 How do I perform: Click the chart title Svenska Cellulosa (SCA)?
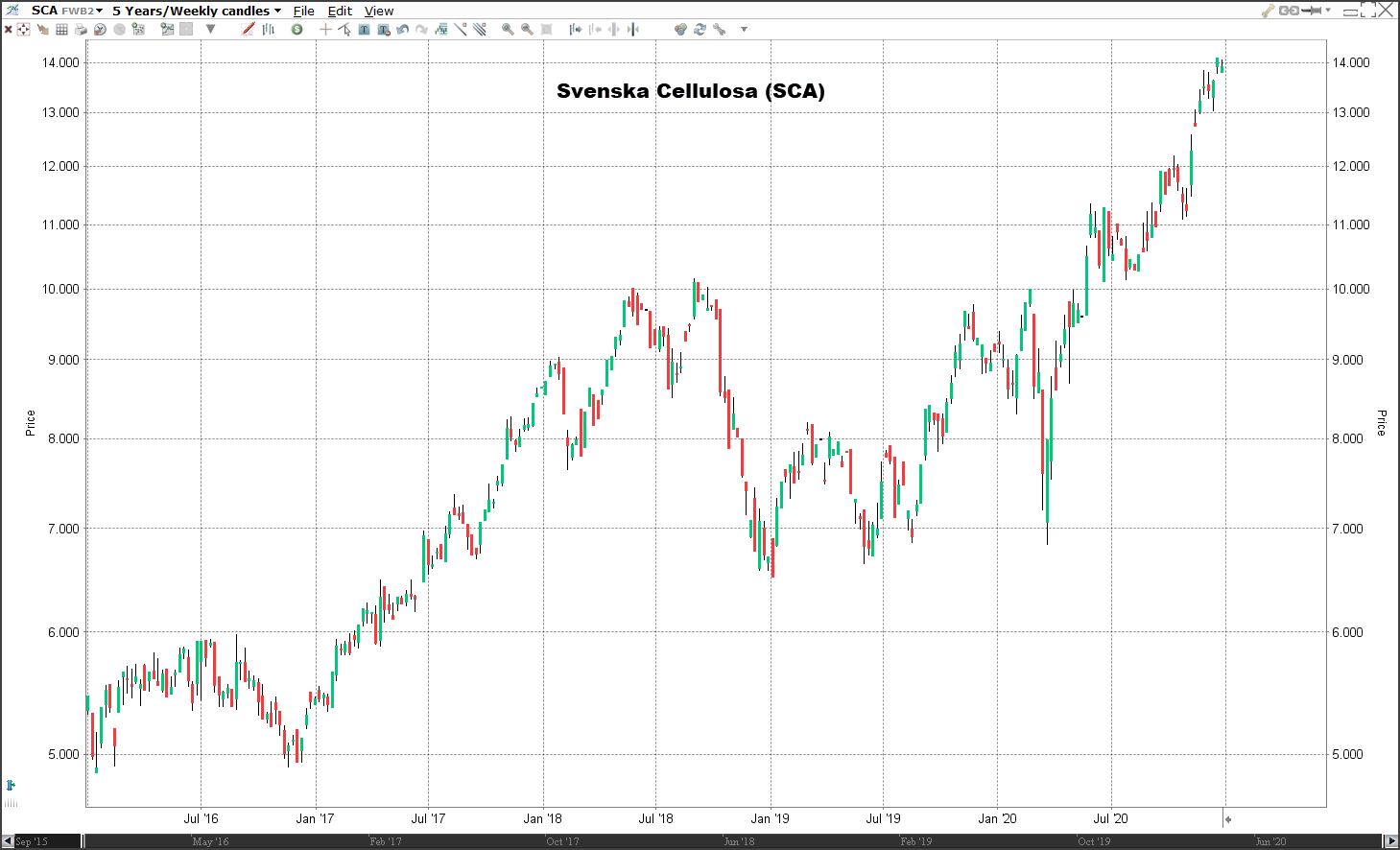pyautogui.click(x=691, y=91)
